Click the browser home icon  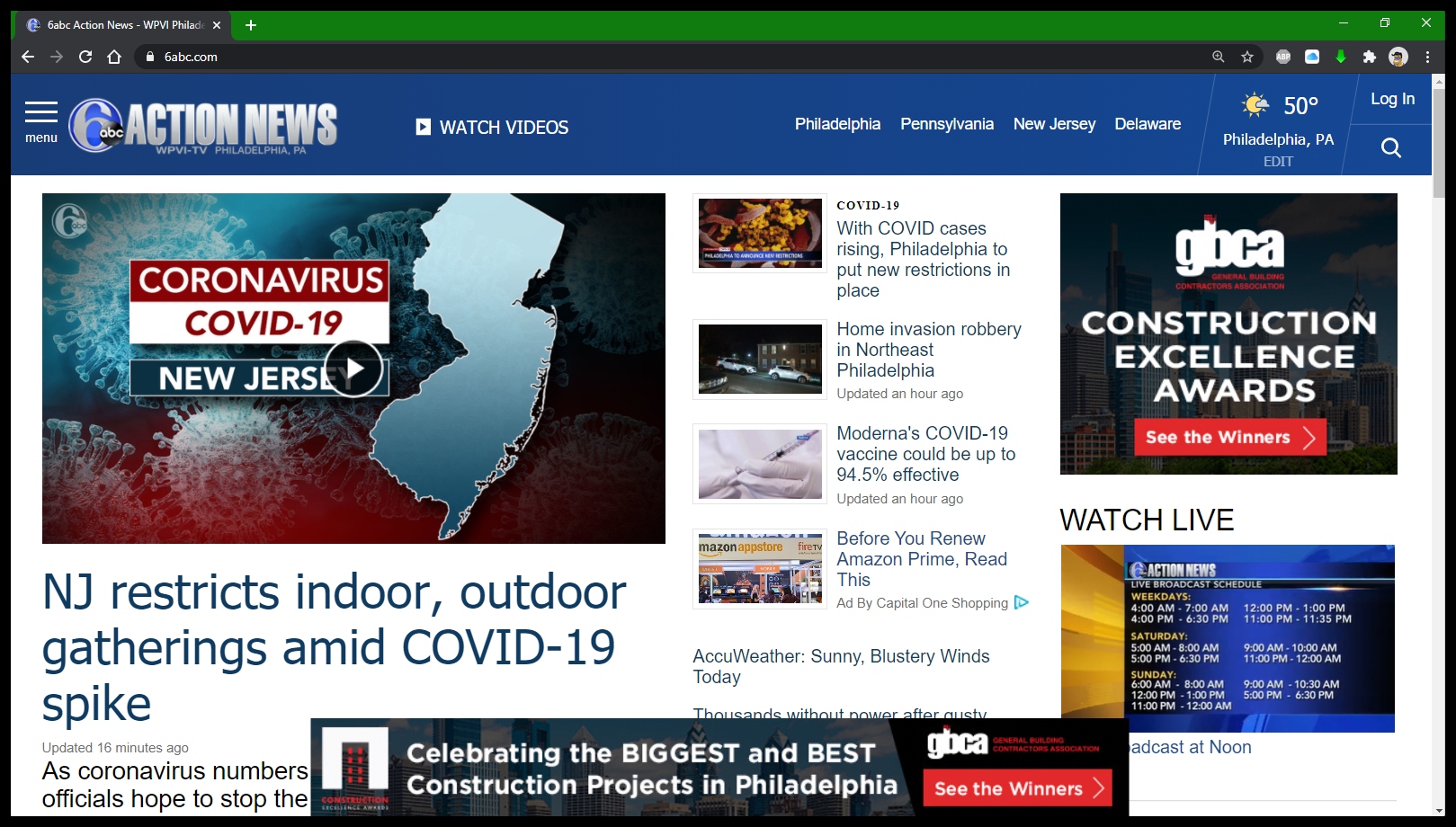click(114, 57)
